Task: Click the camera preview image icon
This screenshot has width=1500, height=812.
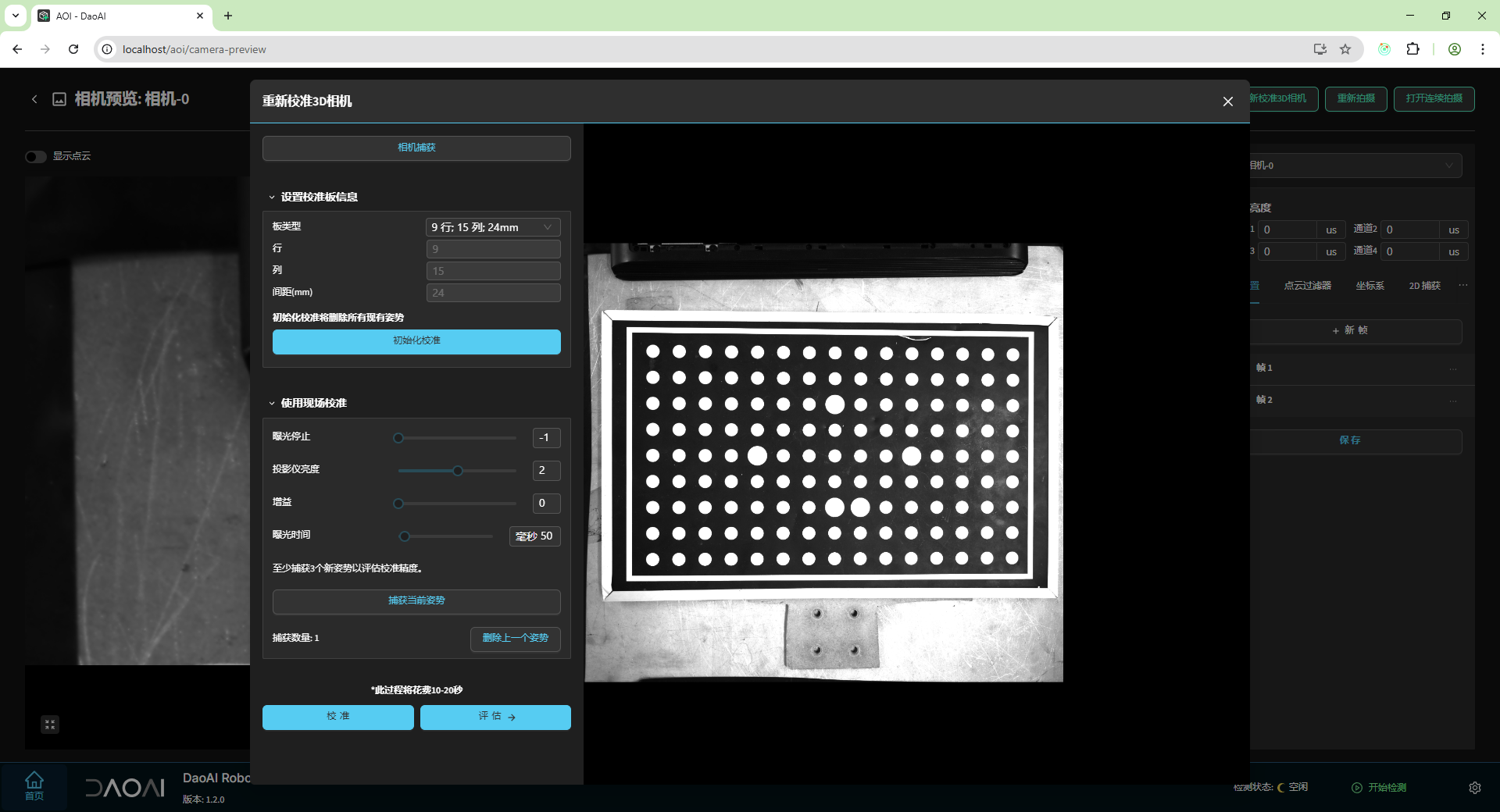Action: click(x=59, y=99)
